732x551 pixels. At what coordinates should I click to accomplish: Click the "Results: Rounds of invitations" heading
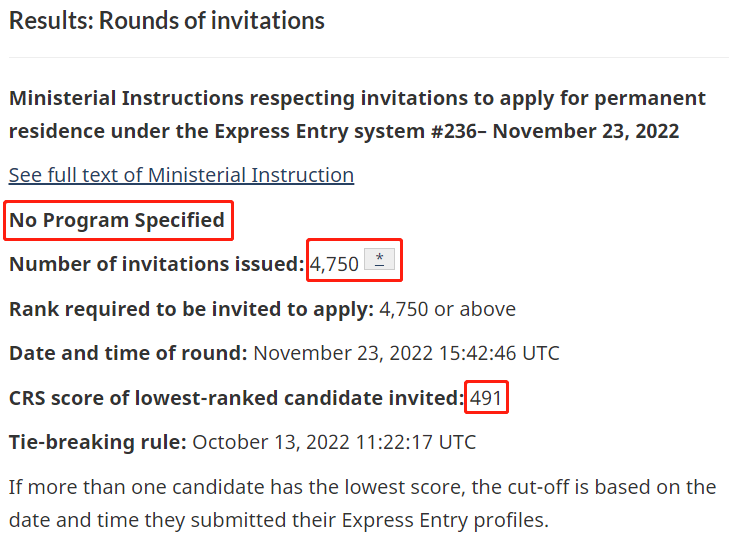point(167,21)
